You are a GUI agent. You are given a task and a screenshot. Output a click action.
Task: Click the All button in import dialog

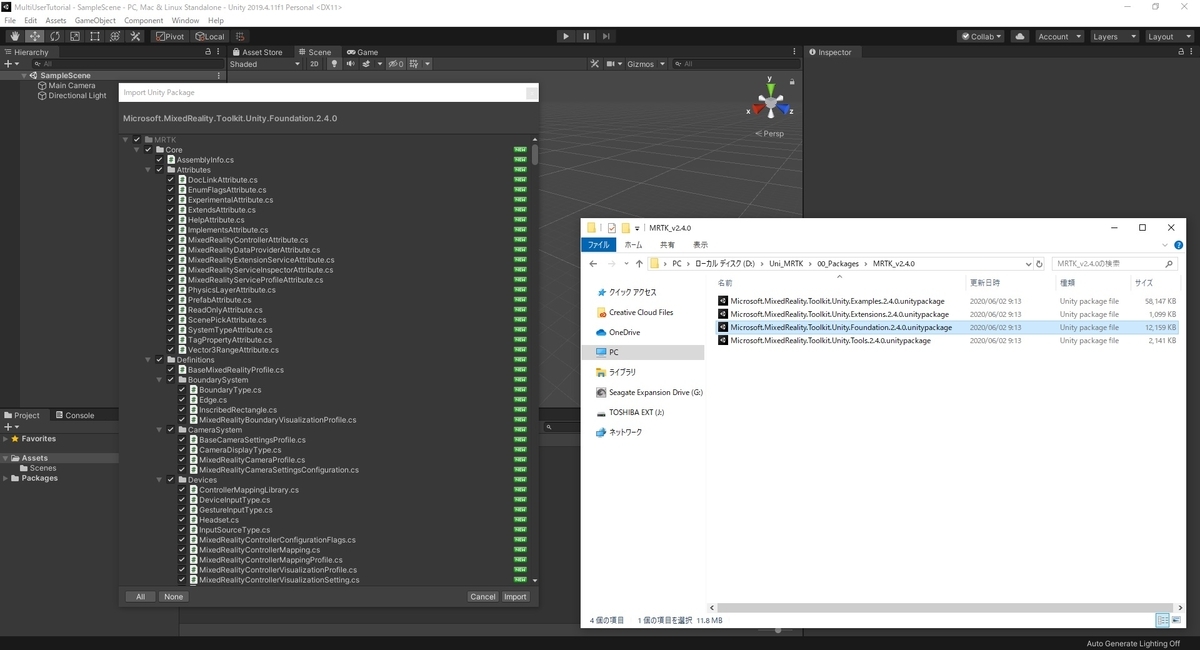click(x=140, y=596)
